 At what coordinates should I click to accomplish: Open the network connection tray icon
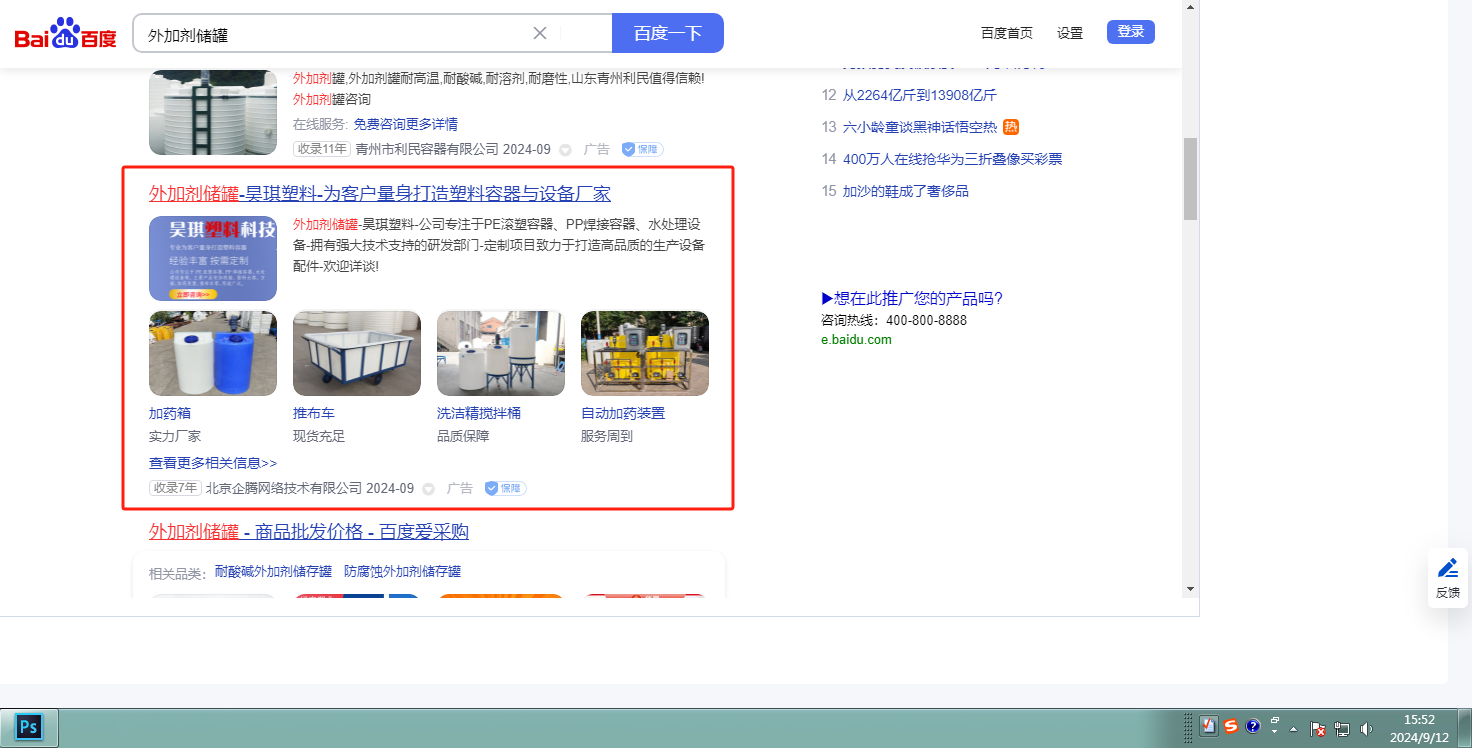[1342, 729]
